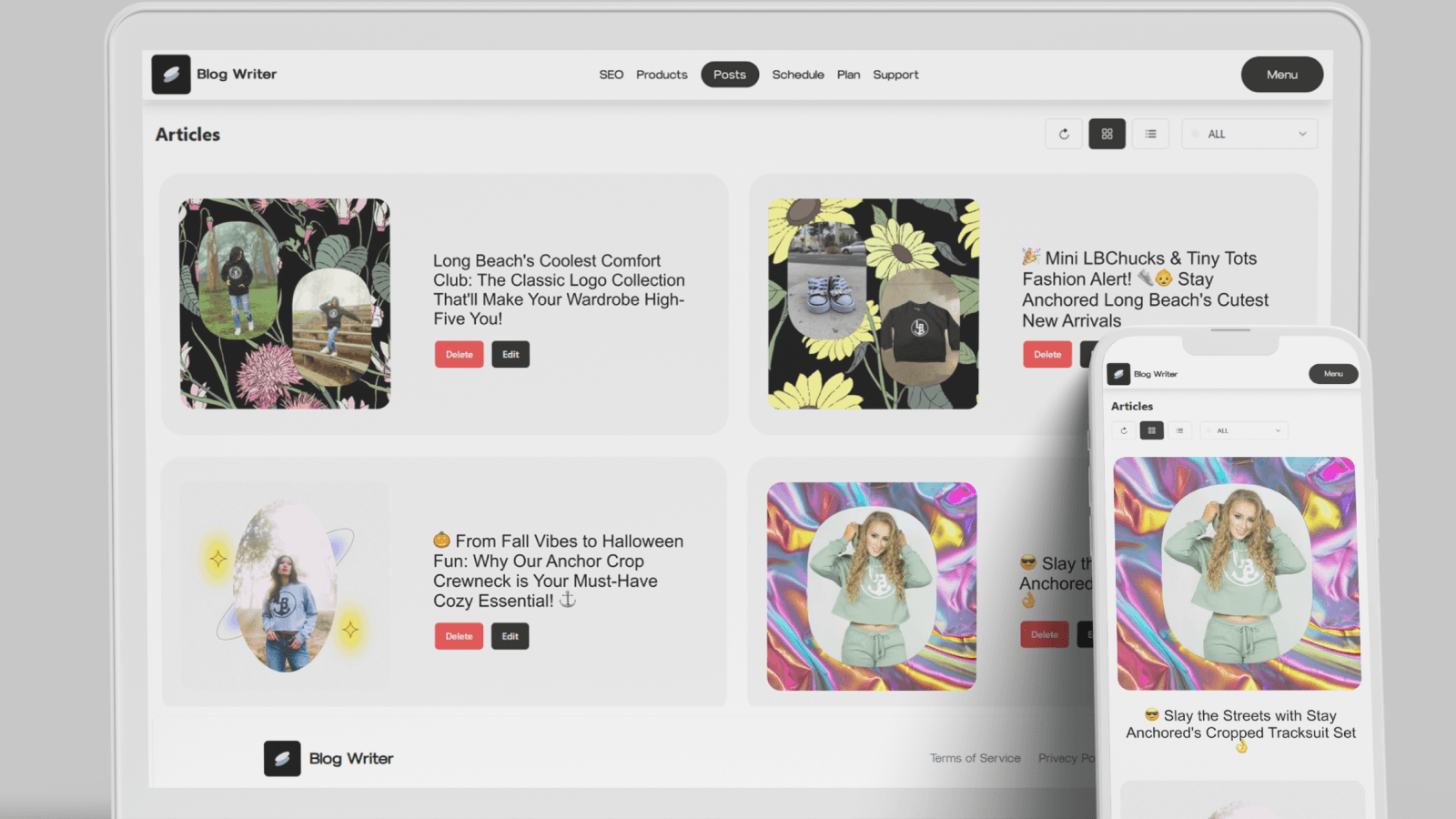The height and width of the screenshot is (819, 1456).
Task: Open the Schedule tab
Action: (x=797, y=75)
